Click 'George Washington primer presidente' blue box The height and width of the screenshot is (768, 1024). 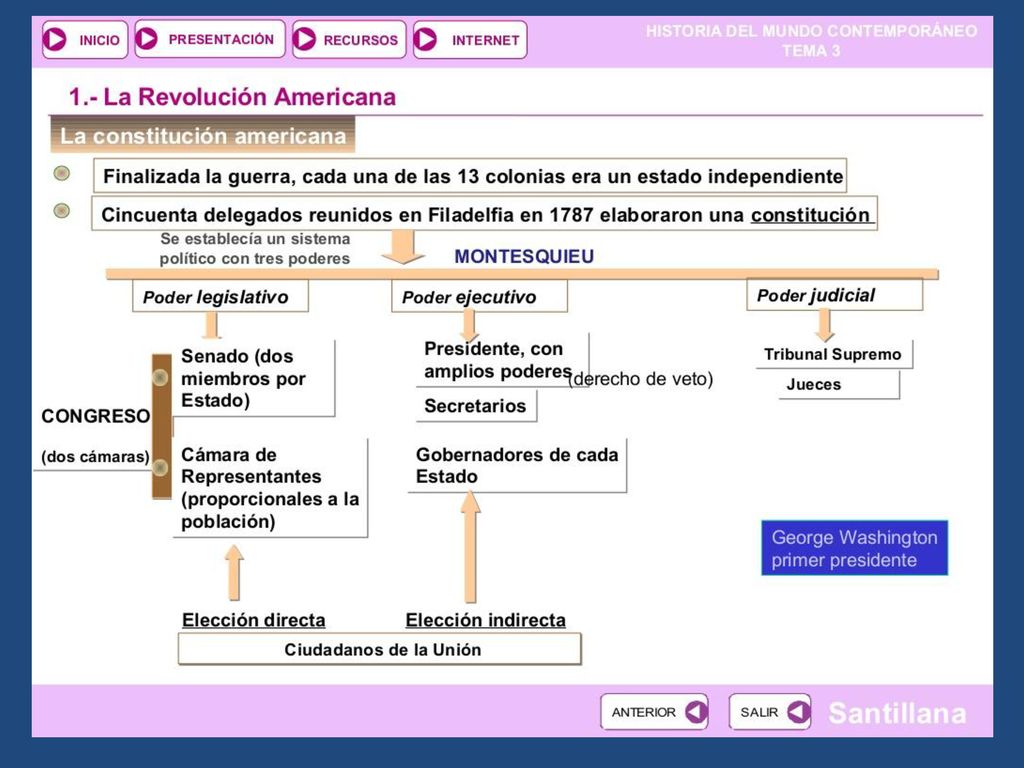click(854, 548)
